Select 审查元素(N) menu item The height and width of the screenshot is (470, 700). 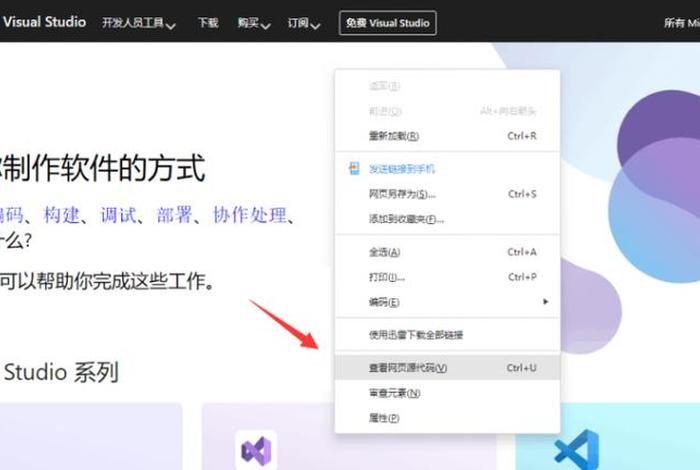point(447,393)
